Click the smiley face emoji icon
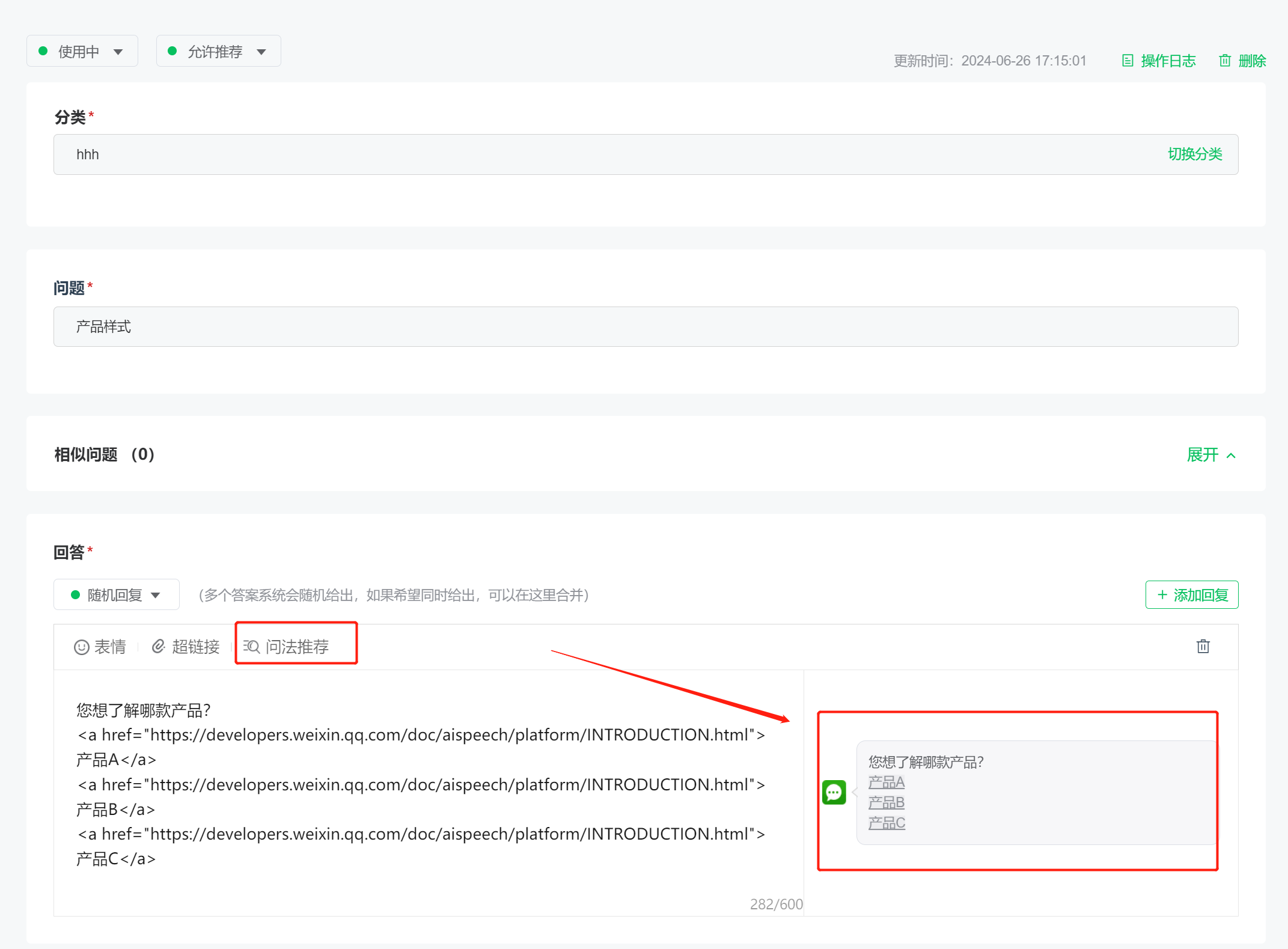1288x949 pixels. (82, 647)
